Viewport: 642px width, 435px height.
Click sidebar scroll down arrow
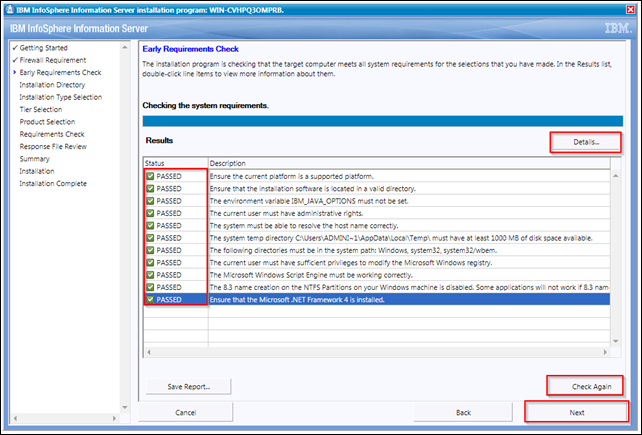124,407
